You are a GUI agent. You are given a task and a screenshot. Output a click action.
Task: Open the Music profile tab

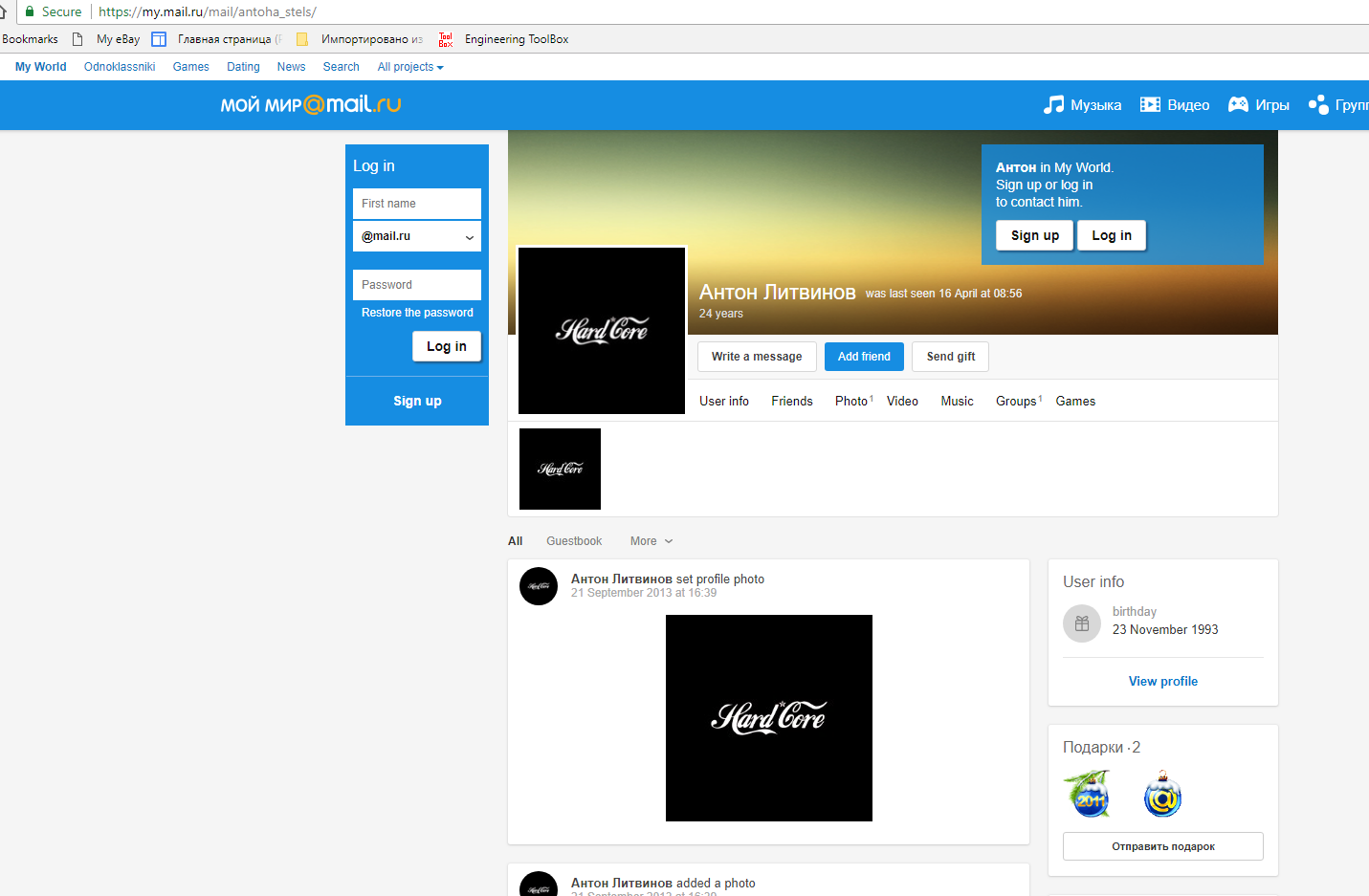[x=957, y=401]
